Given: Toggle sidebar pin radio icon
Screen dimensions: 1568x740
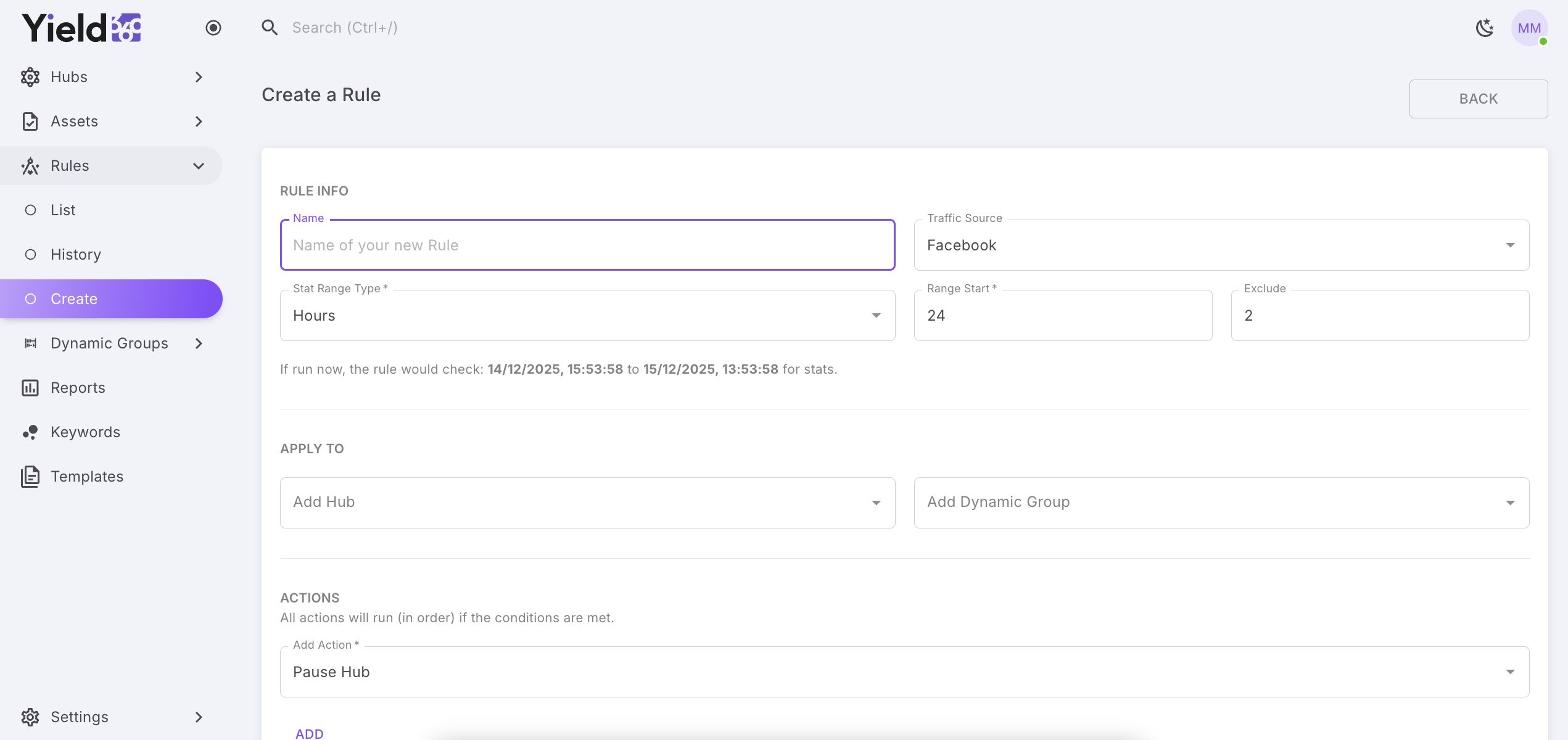Looking at the screenshot, I should pyautogui.click(x=213, y=28).
